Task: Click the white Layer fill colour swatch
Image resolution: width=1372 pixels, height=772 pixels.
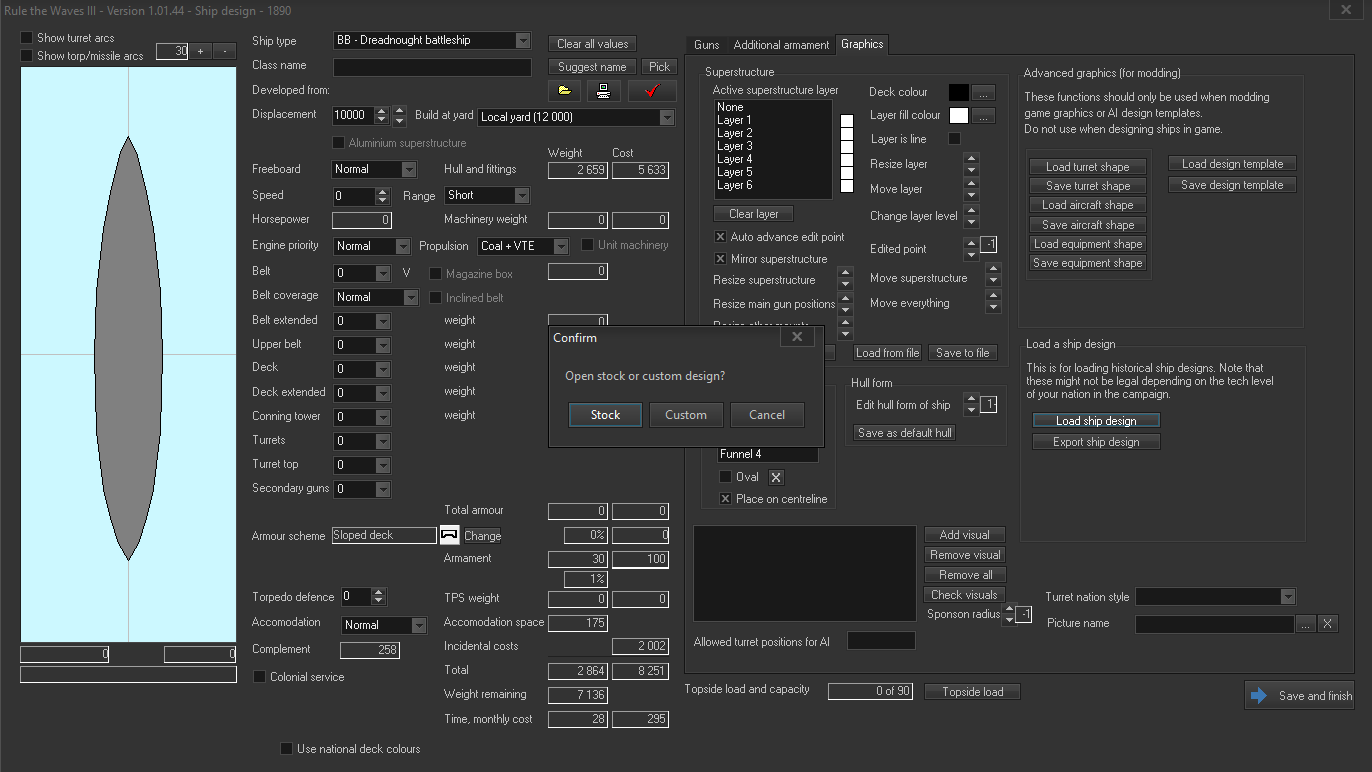Action: click(x=959, y=116)
